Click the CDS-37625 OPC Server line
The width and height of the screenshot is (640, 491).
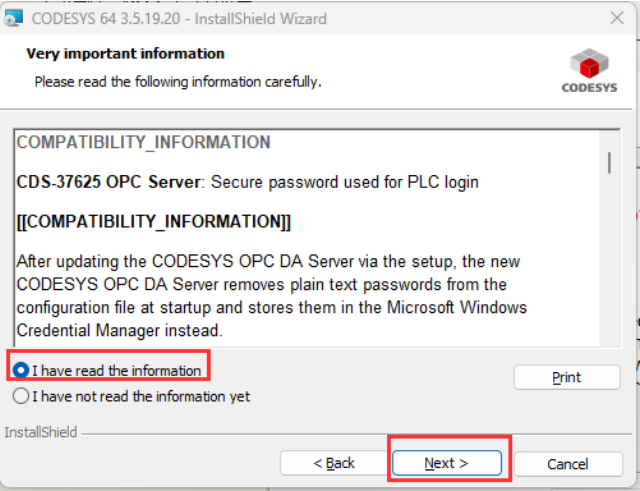[x=247, y=182]
